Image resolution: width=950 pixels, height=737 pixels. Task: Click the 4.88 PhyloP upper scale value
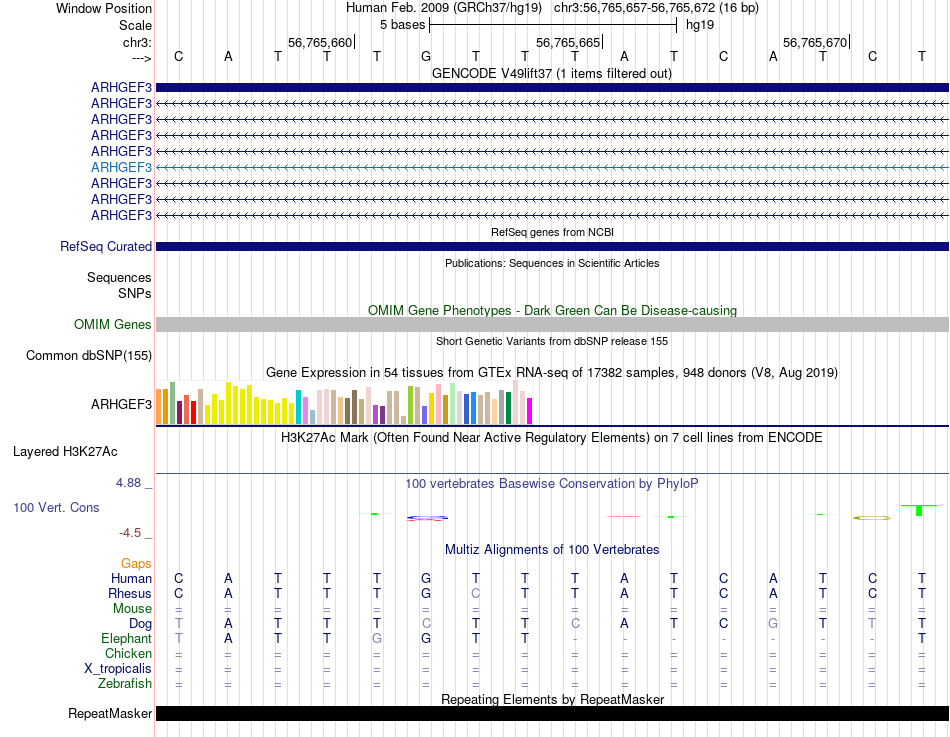pos(128,483)
